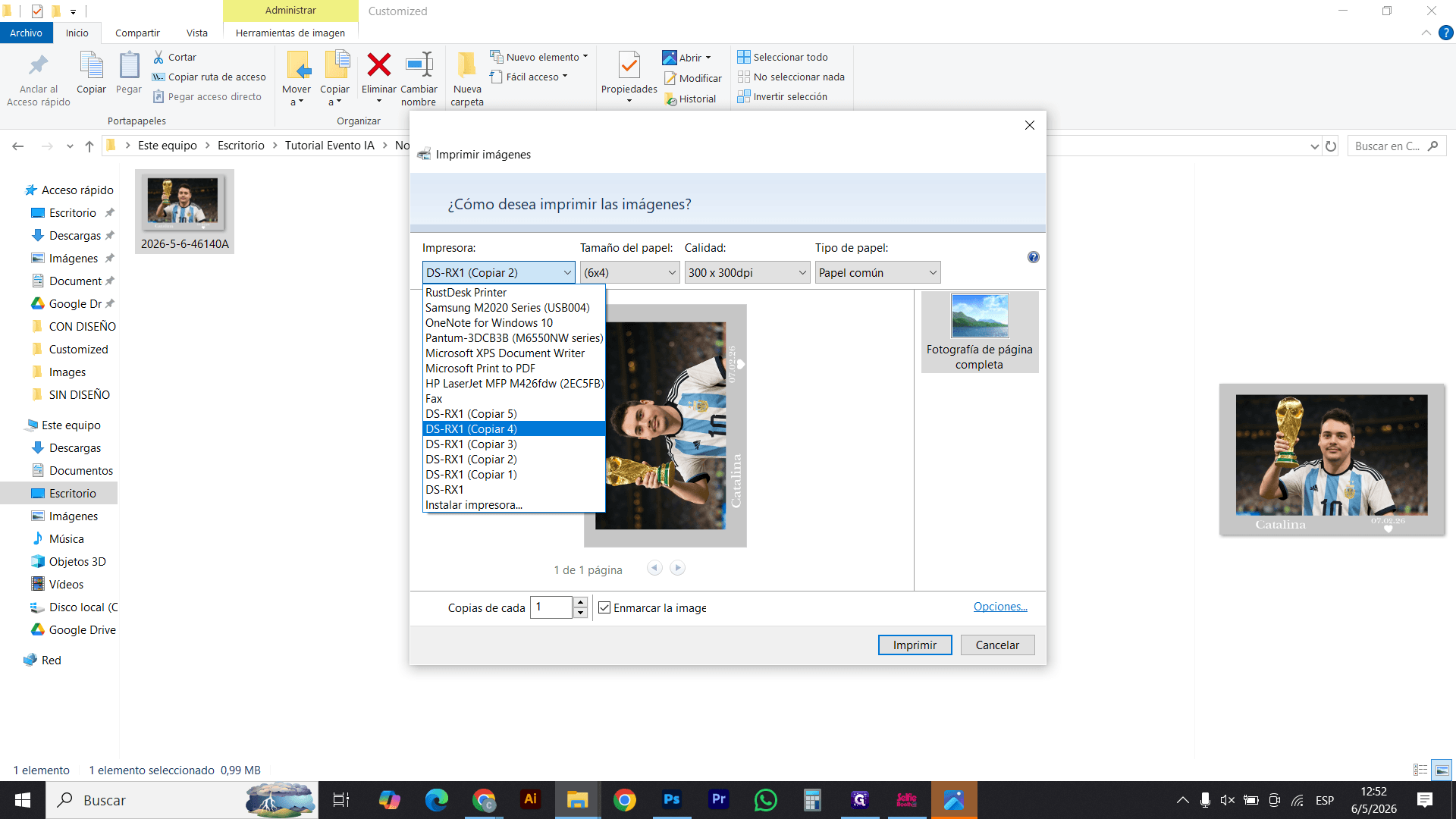
Task: Open Google Drive in navigation pane
Action: [x=73, y=629]
